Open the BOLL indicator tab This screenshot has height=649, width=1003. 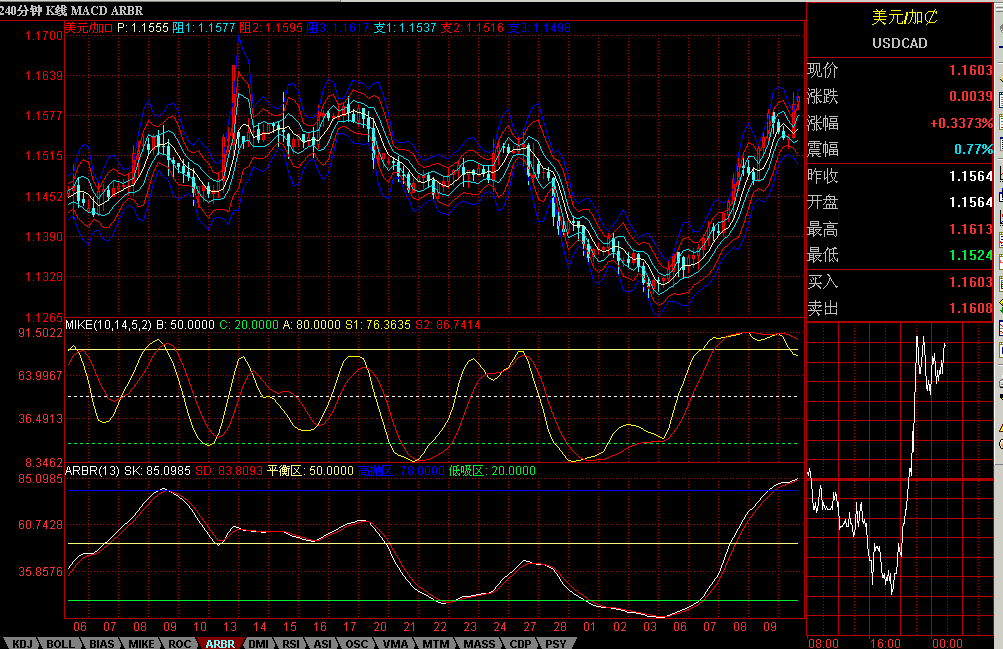[x=60, y=643]
